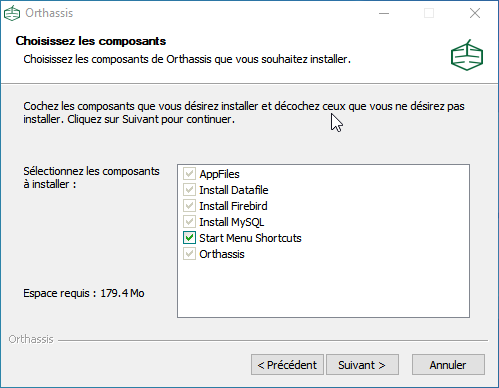
Task: Toggle the Install Datafile checkbox
Action: click(x=189, y=190)
